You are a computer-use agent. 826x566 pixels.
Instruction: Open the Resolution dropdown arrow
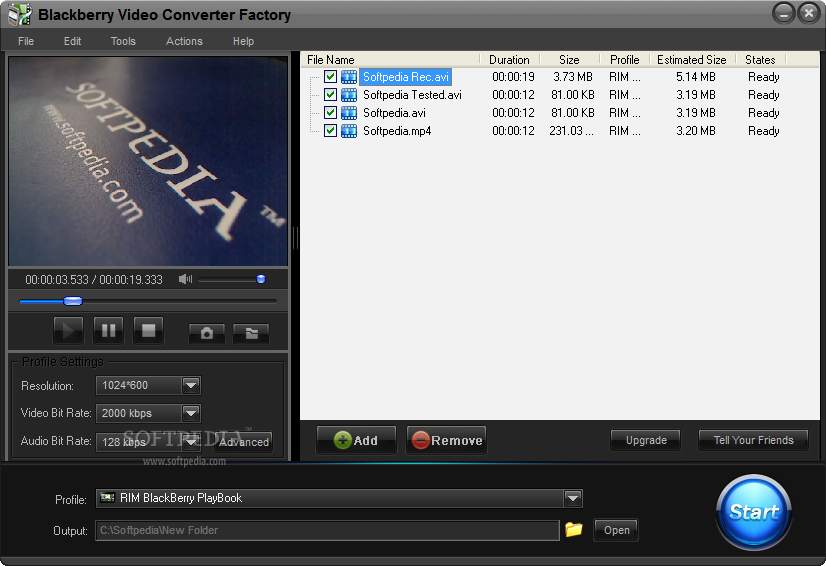point(191,385)
